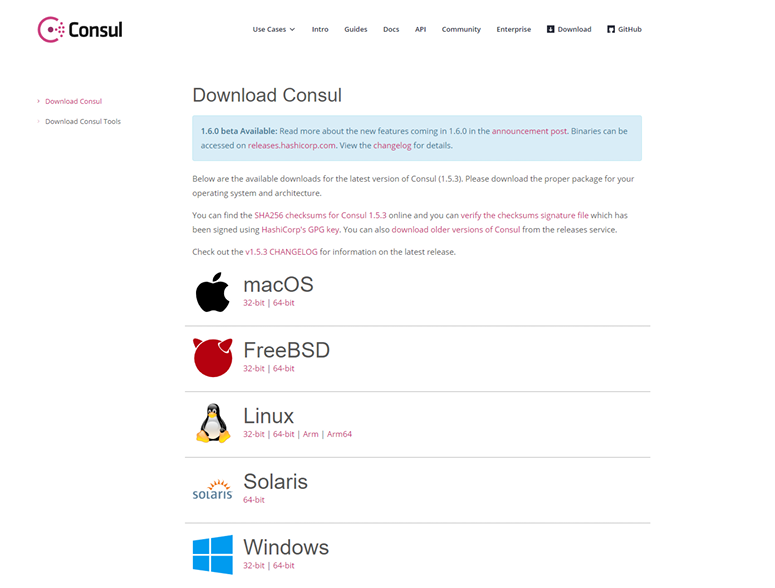Viewport: 775px width, 588px height.
Task: Open the Community menu item
Action: tap(461, 30)
